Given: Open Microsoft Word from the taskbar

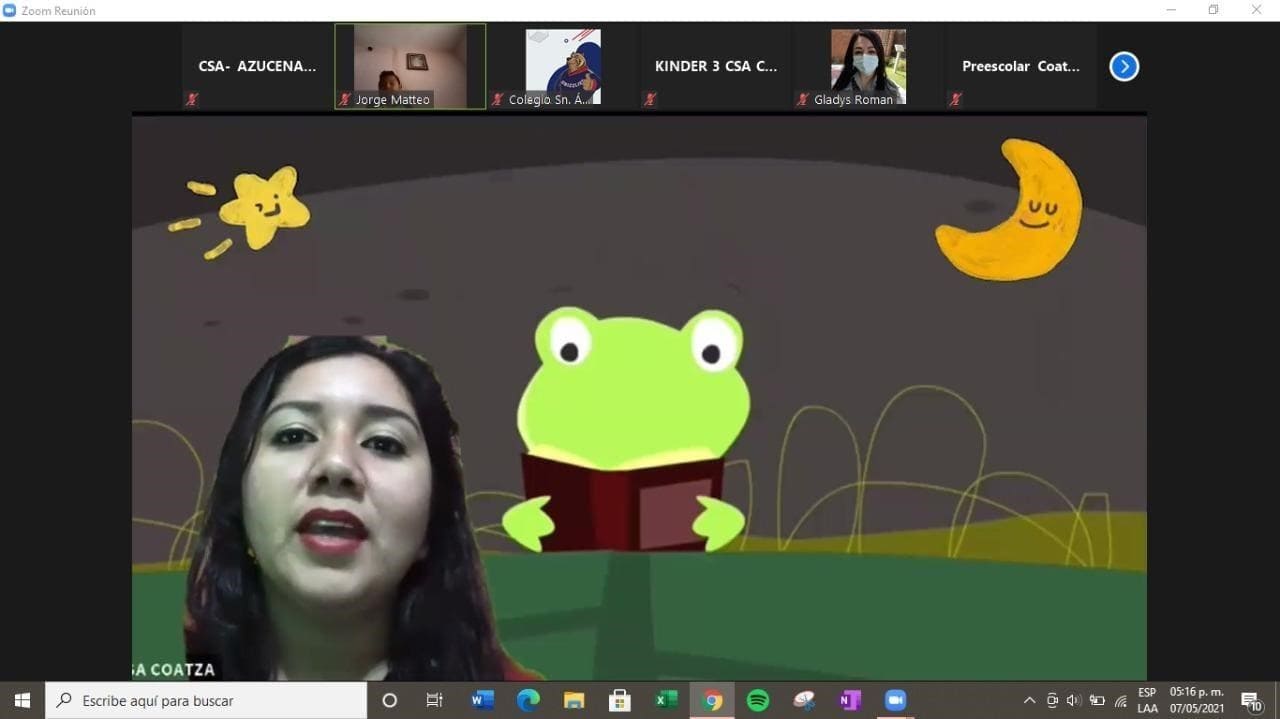Looking at the screenshot, I should (482, 700).
